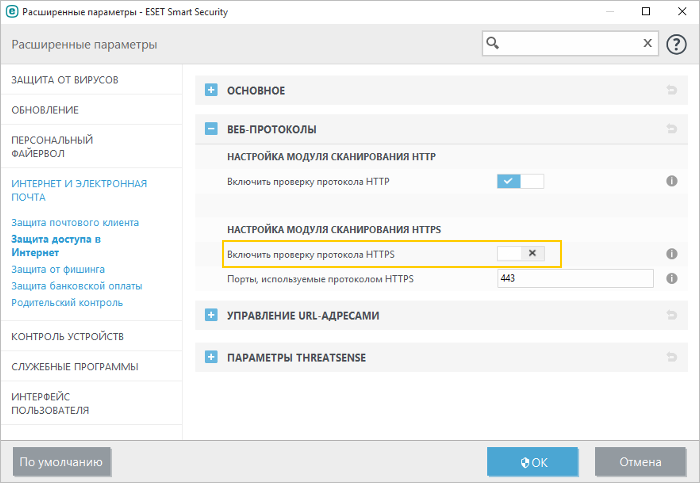Open Родительский контроль settings
700x483 pixels.
pyautogui.click(x=67, y=302)
